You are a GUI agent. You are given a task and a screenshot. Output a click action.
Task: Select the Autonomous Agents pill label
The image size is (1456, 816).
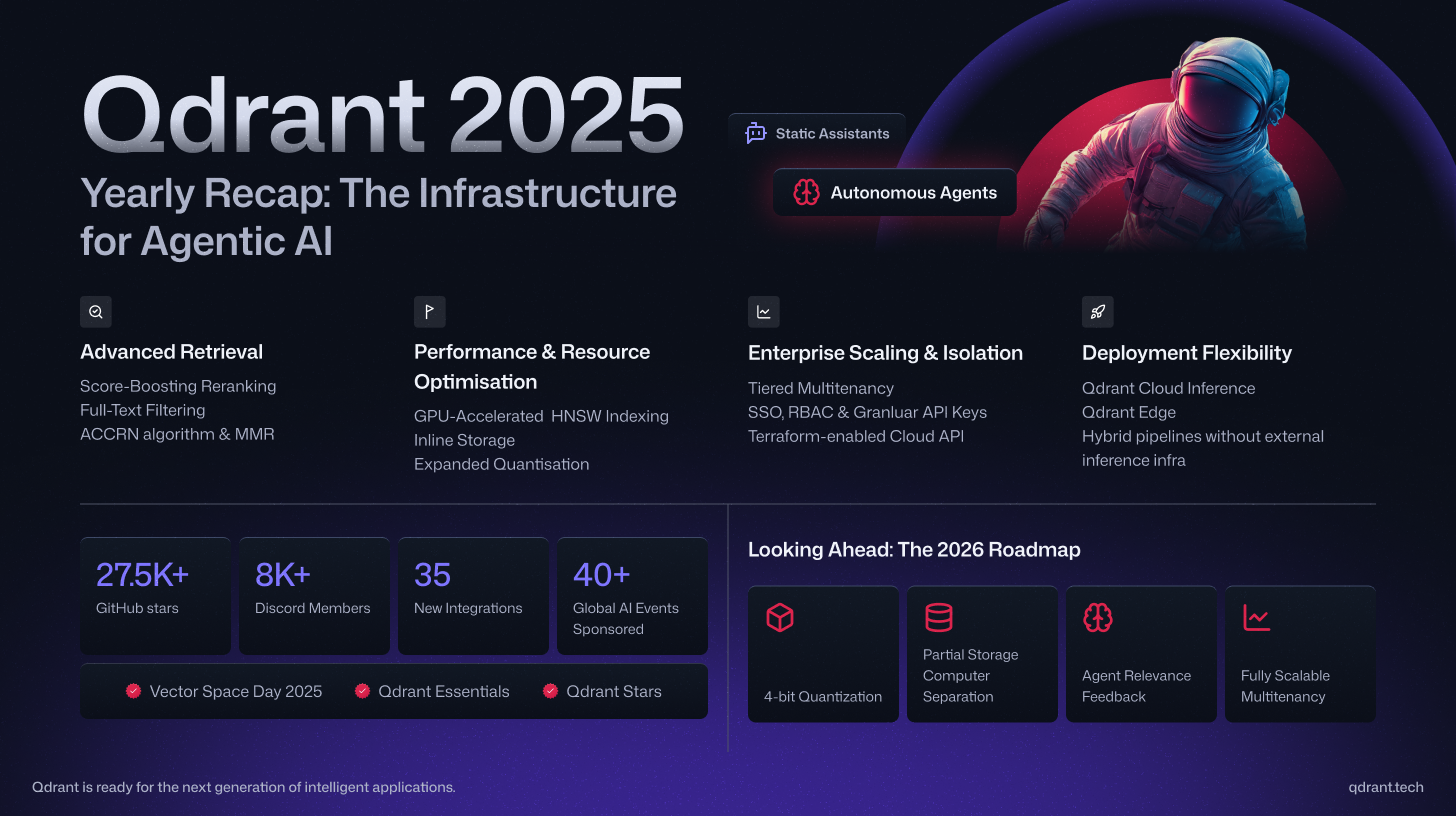click(x=913, y=193)
